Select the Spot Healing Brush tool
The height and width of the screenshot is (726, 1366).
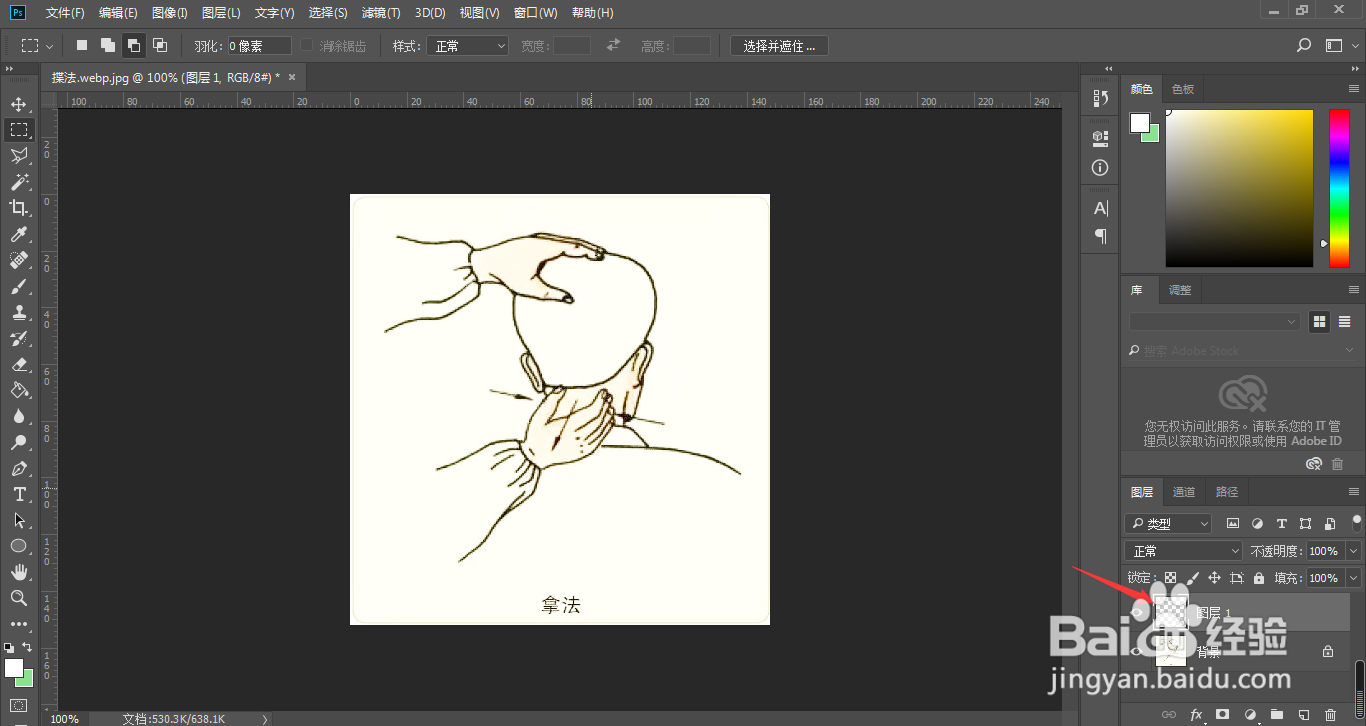click(19, 260)
